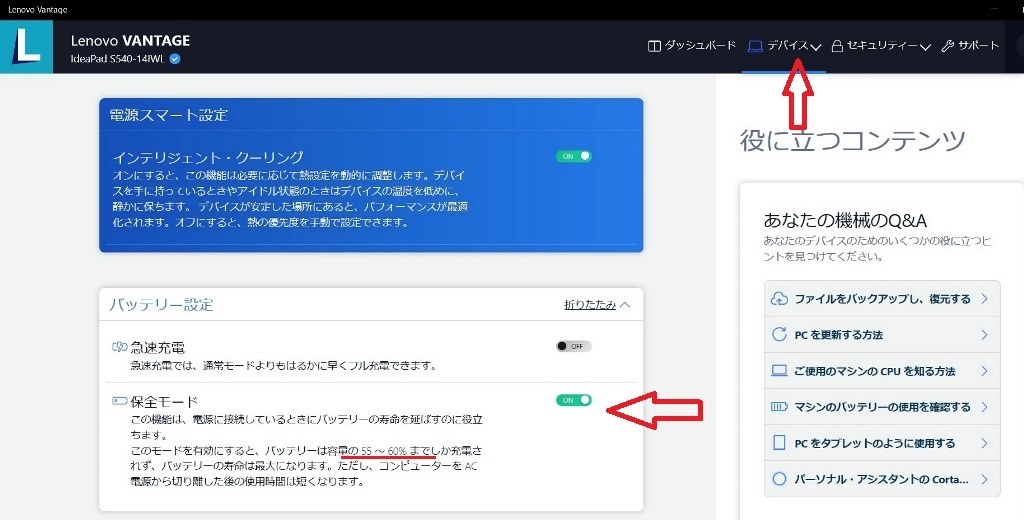
Task: Open ファイルをバックアップし、復元する article
Action: coord(882,299)
